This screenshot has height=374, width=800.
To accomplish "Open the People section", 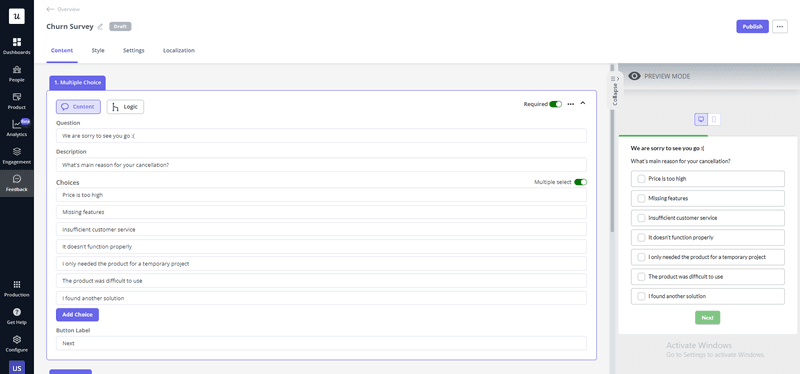I will pos(17,73).
